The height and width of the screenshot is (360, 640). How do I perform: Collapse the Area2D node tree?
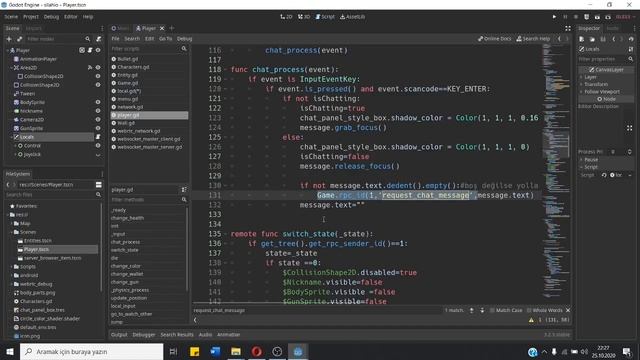coord(11,67)
